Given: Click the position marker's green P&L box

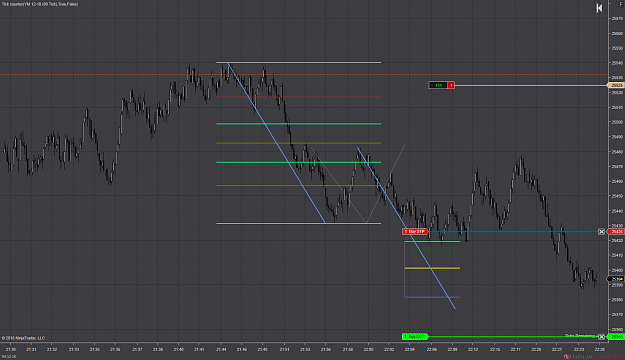Looking at the screenshot, I should tap(438, 85).
